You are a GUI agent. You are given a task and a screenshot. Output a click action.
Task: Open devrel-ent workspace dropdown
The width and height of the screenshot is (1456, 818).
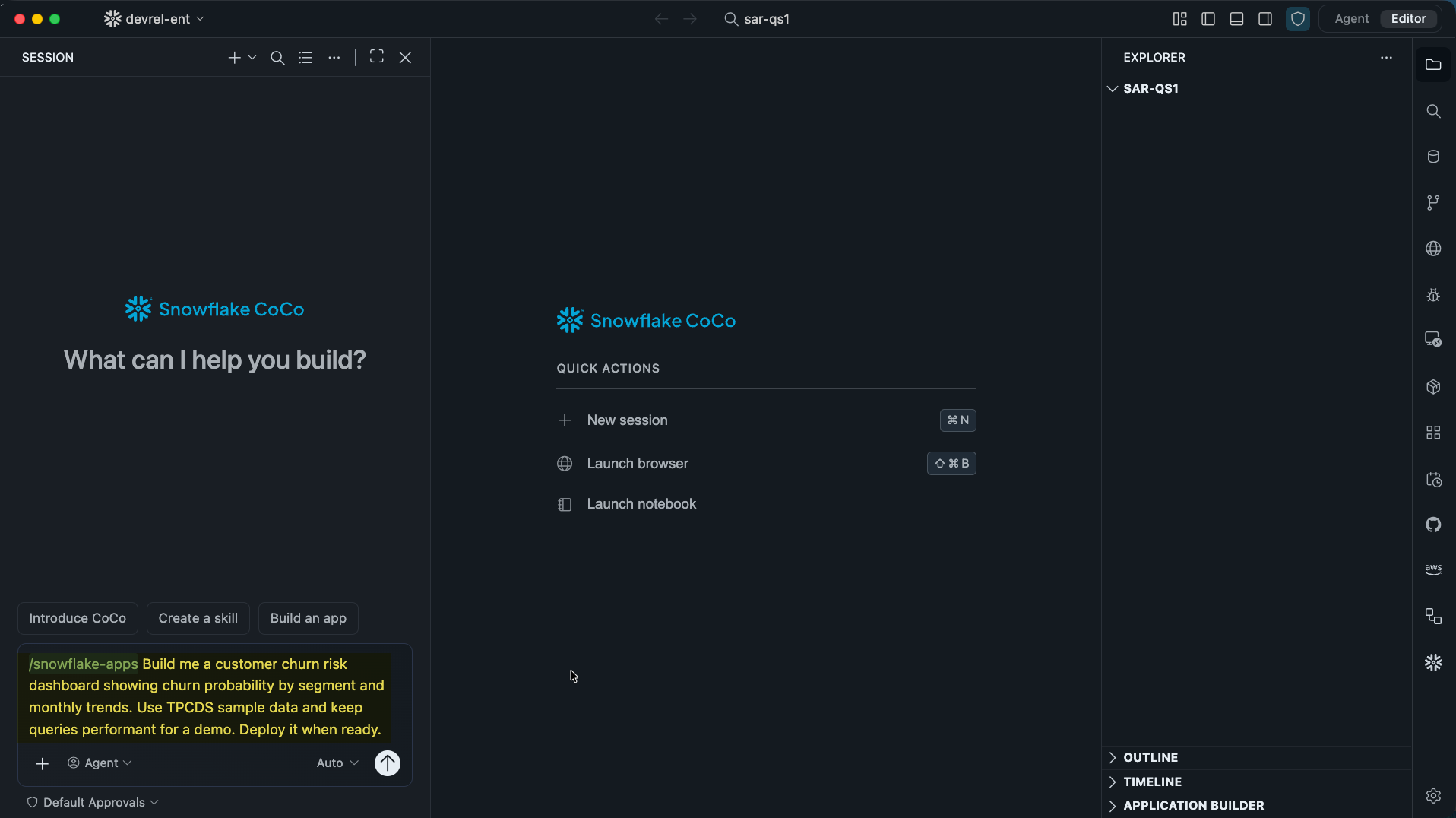[x=154, y=19]
